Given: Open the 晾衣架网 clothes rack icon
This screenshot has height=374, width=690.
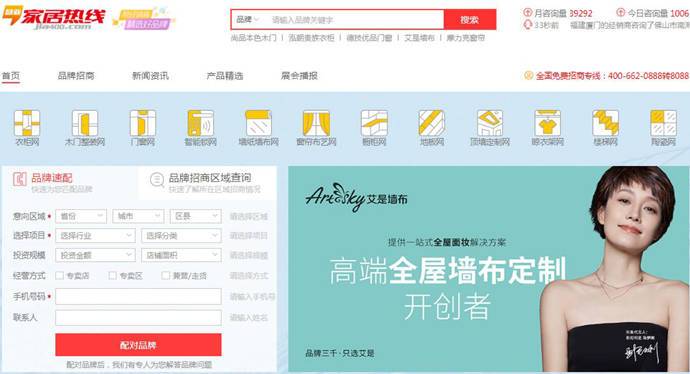Looking at the screenshot, I should pyautogui.click(x=547, y=123).
